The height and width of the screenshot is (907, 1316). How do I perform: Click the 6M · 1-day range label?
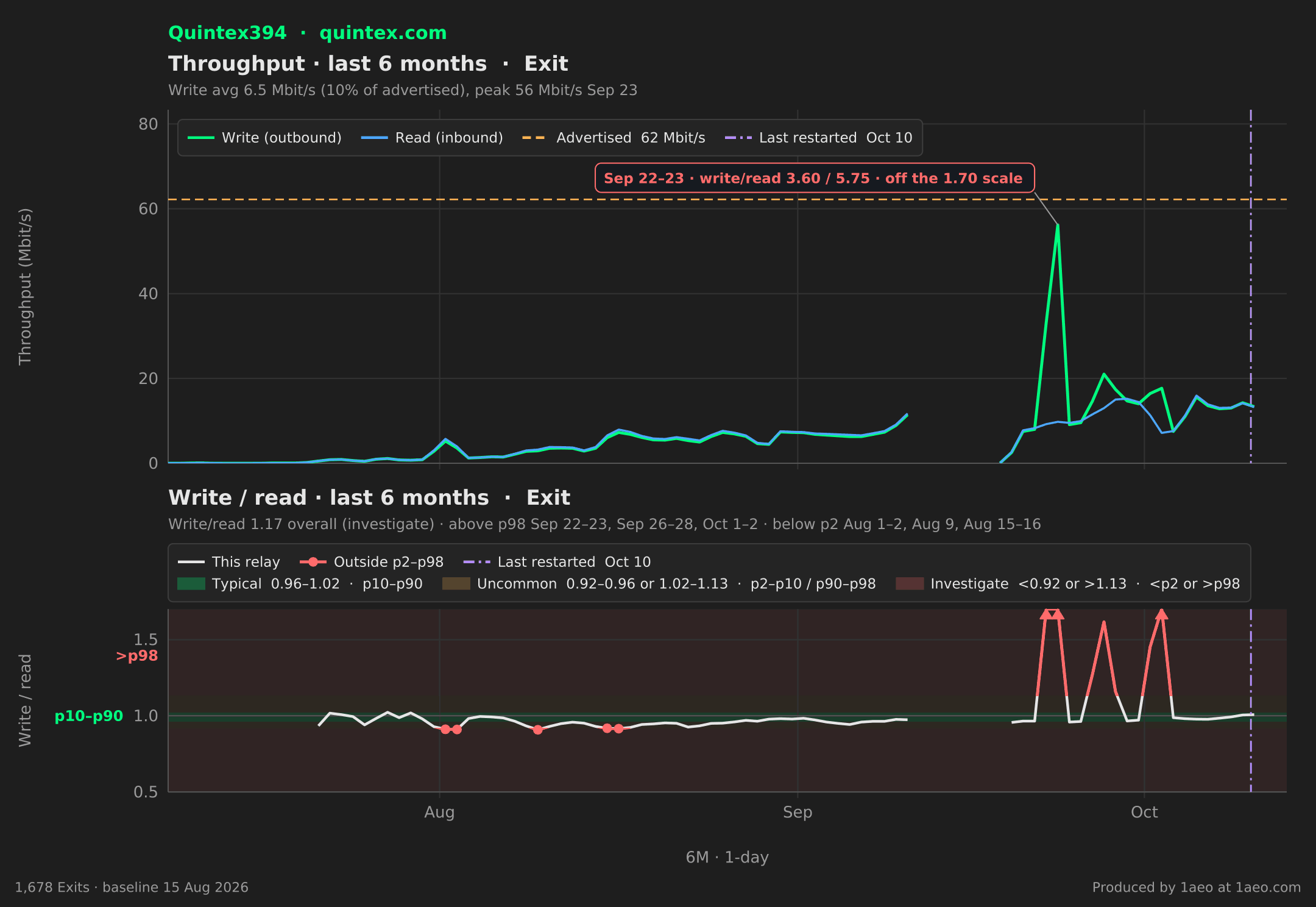click(x=727, y=857)
